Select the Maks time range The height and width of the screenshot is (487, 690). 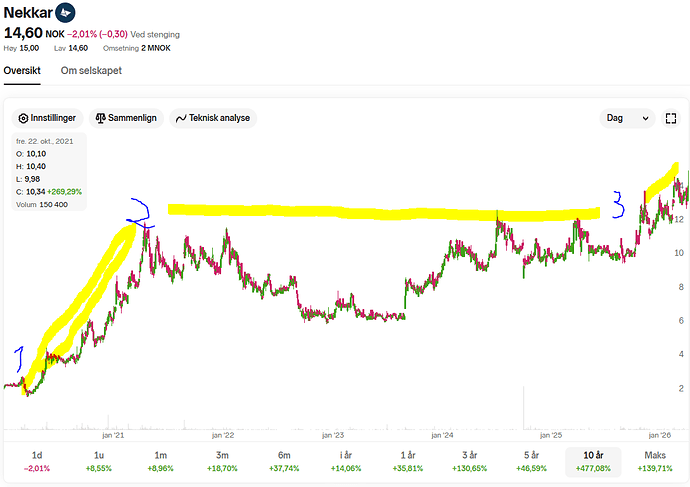[x=655, y=461]
